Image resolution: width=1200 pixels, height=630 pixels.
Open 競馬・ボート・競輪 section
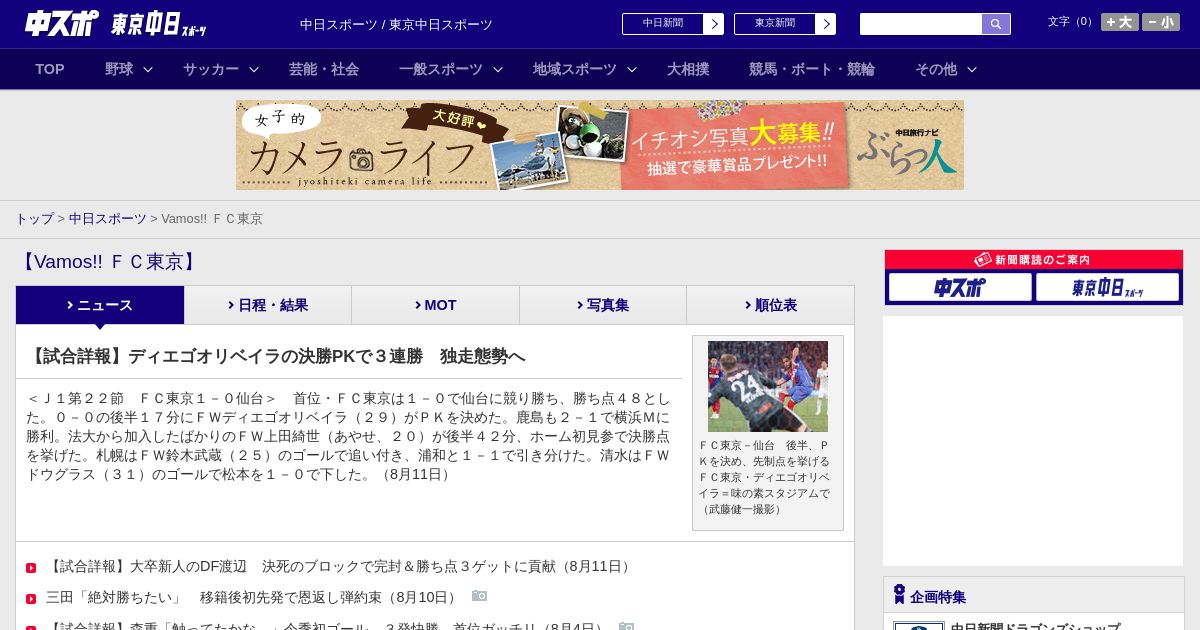click(x=812, y=69)
